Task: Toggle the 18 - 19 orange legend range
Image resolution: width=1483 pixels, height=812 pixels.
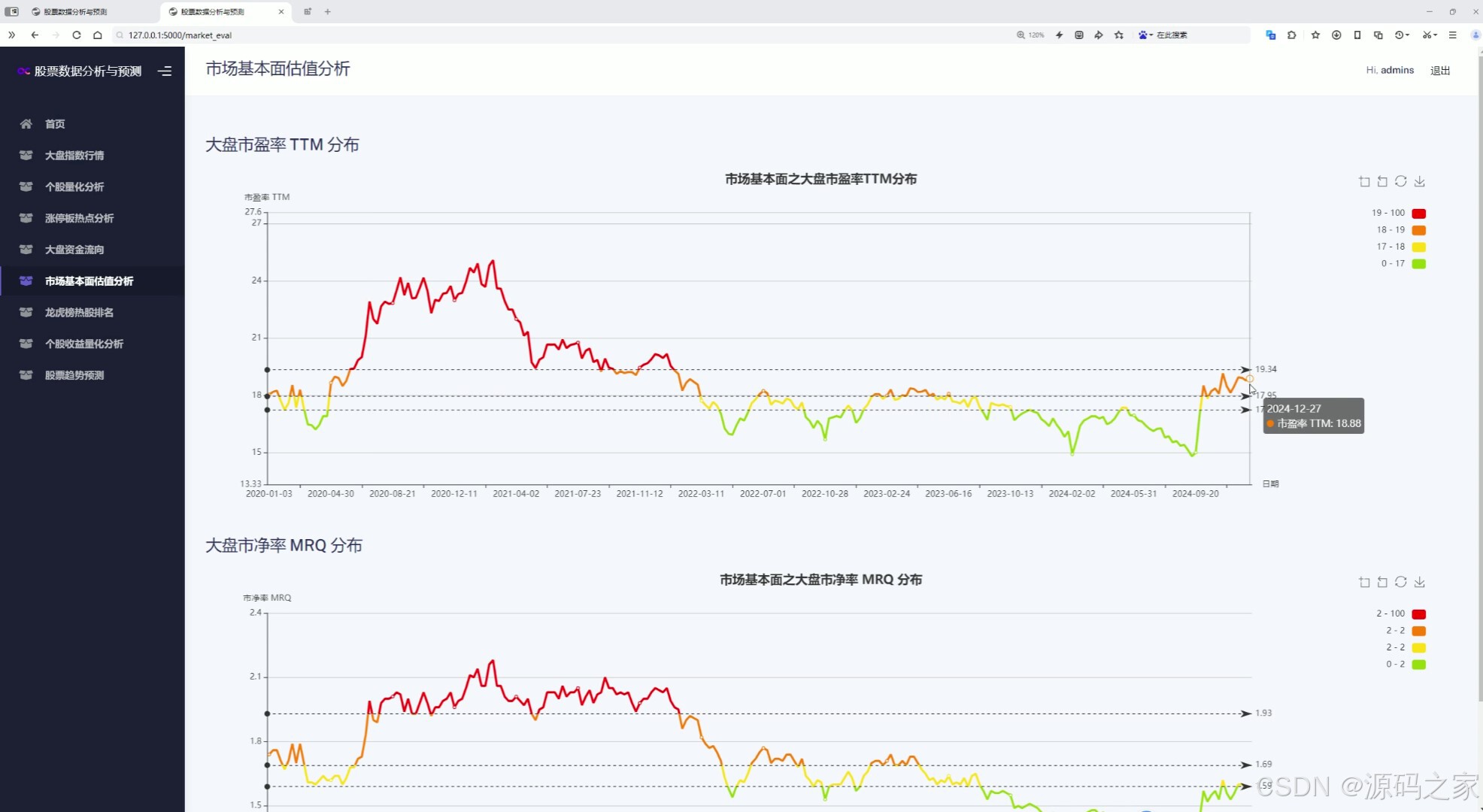Action: coord(1418,230)
